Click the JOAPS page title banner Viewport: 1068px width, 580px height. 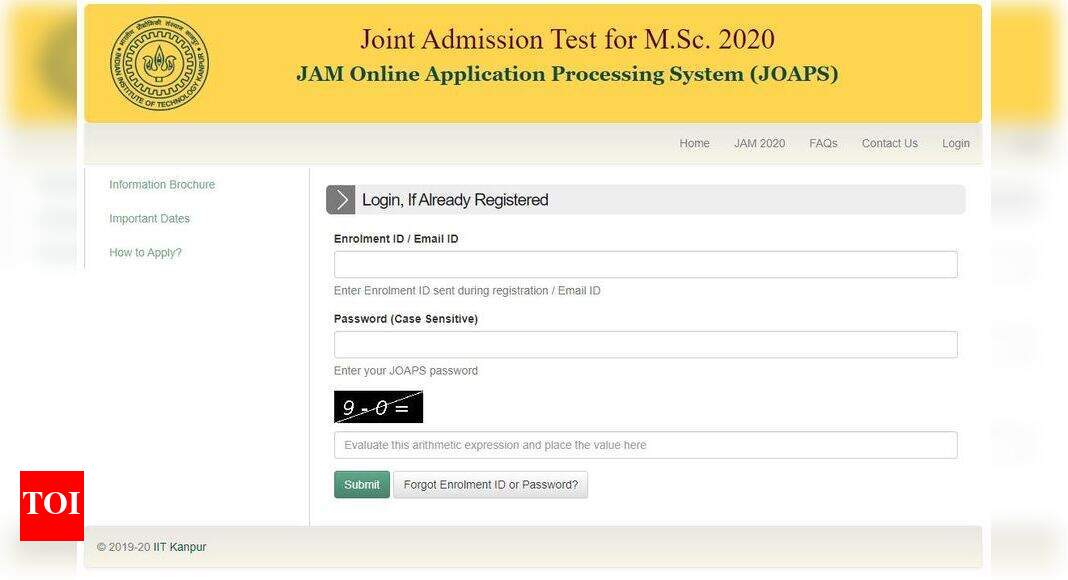point(567,60)
